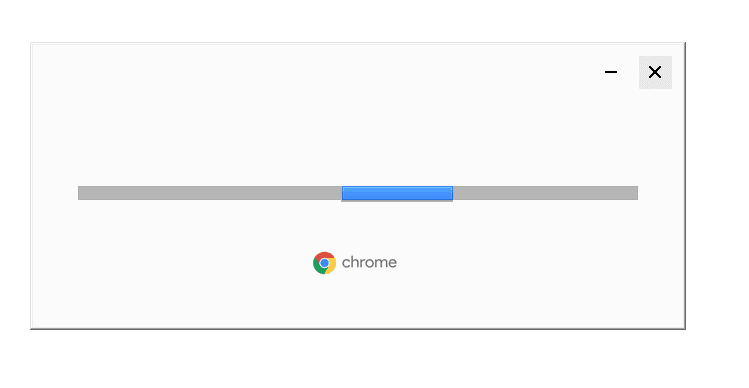Click empty title area of installer window

[310, 72]
